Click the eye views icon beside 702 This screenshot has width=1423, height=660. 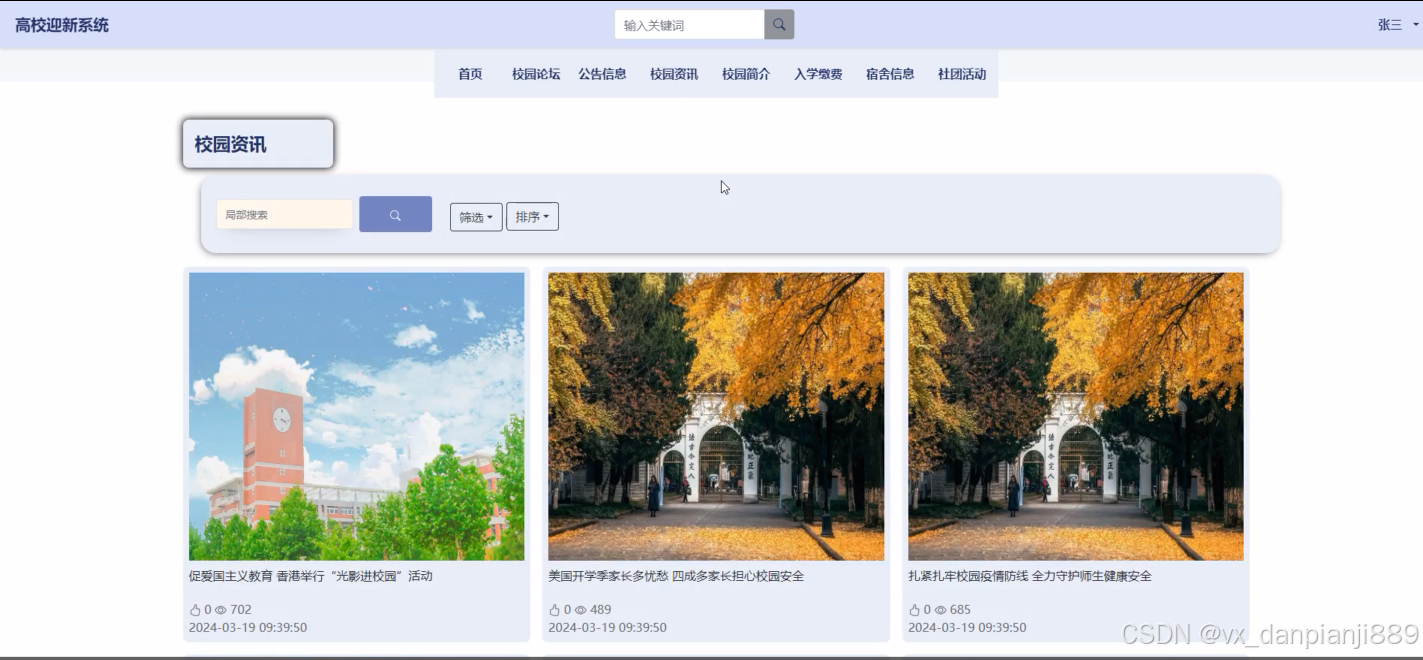(x=221, y=610)
